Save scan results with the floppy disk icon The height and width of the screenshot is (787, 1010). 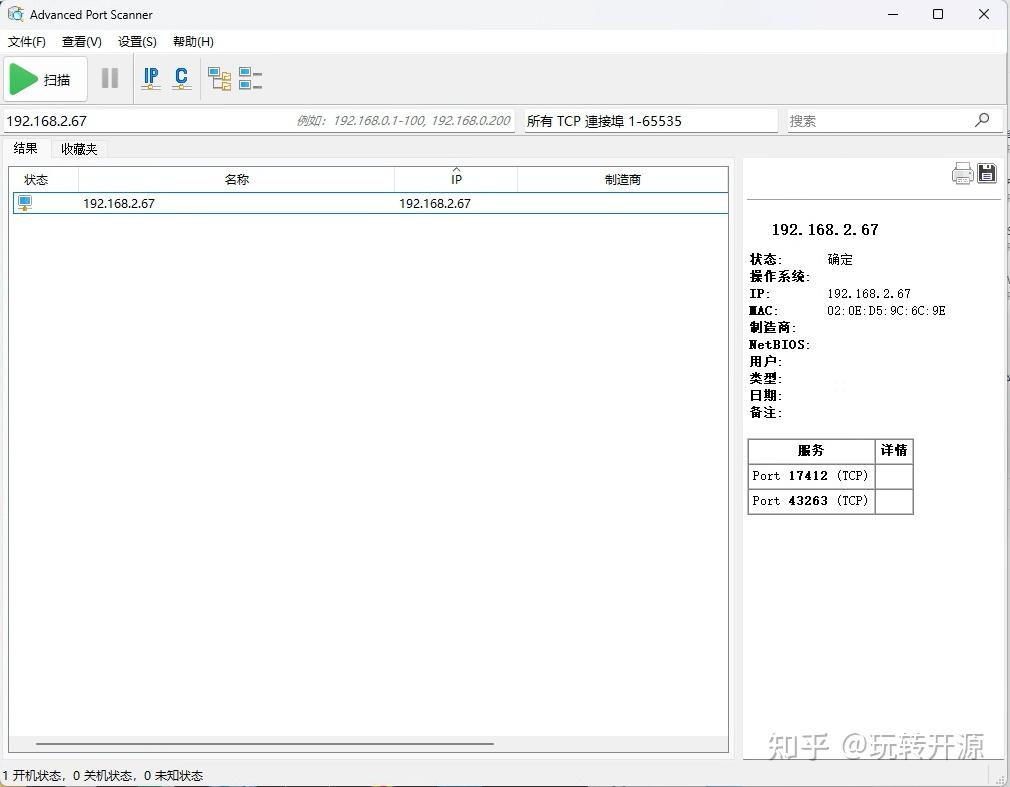point(987,172)
